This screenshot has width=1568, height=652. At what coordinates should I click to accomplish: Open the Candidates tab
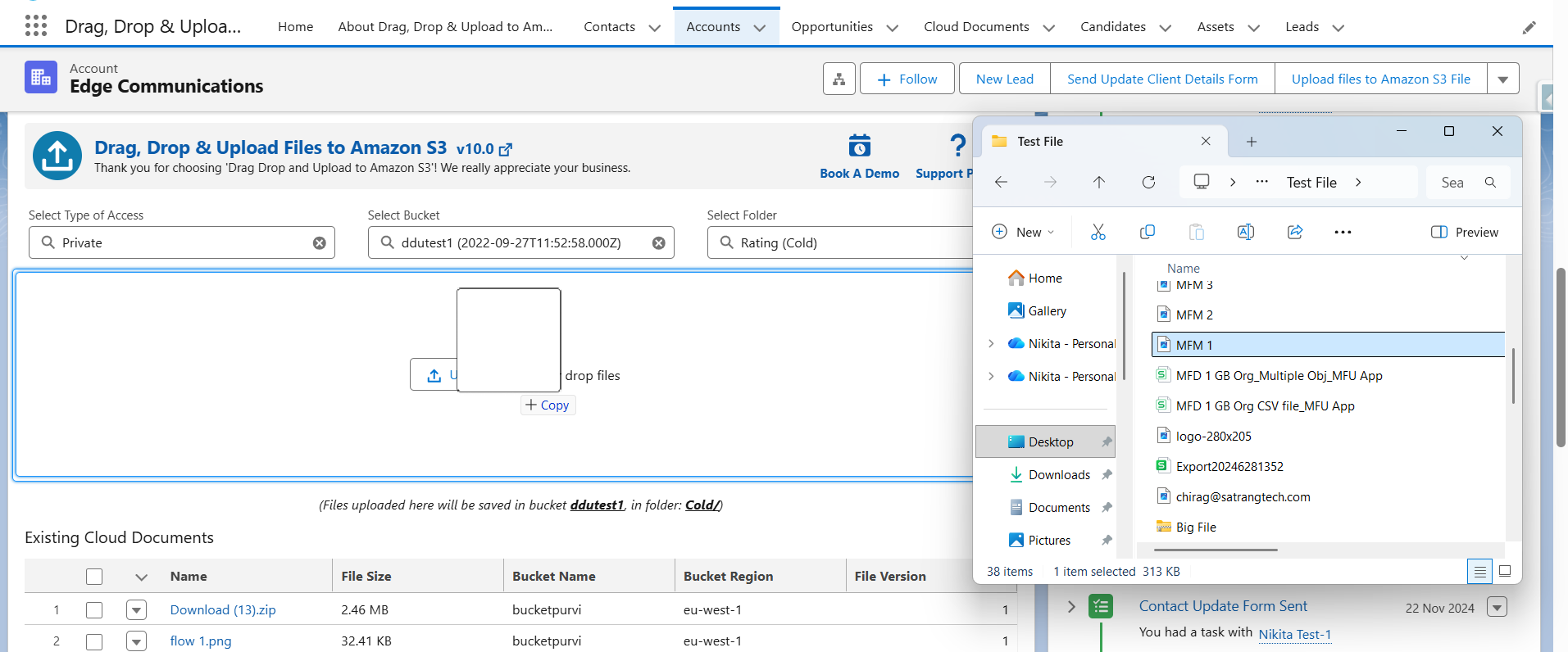click(1113, 26)
